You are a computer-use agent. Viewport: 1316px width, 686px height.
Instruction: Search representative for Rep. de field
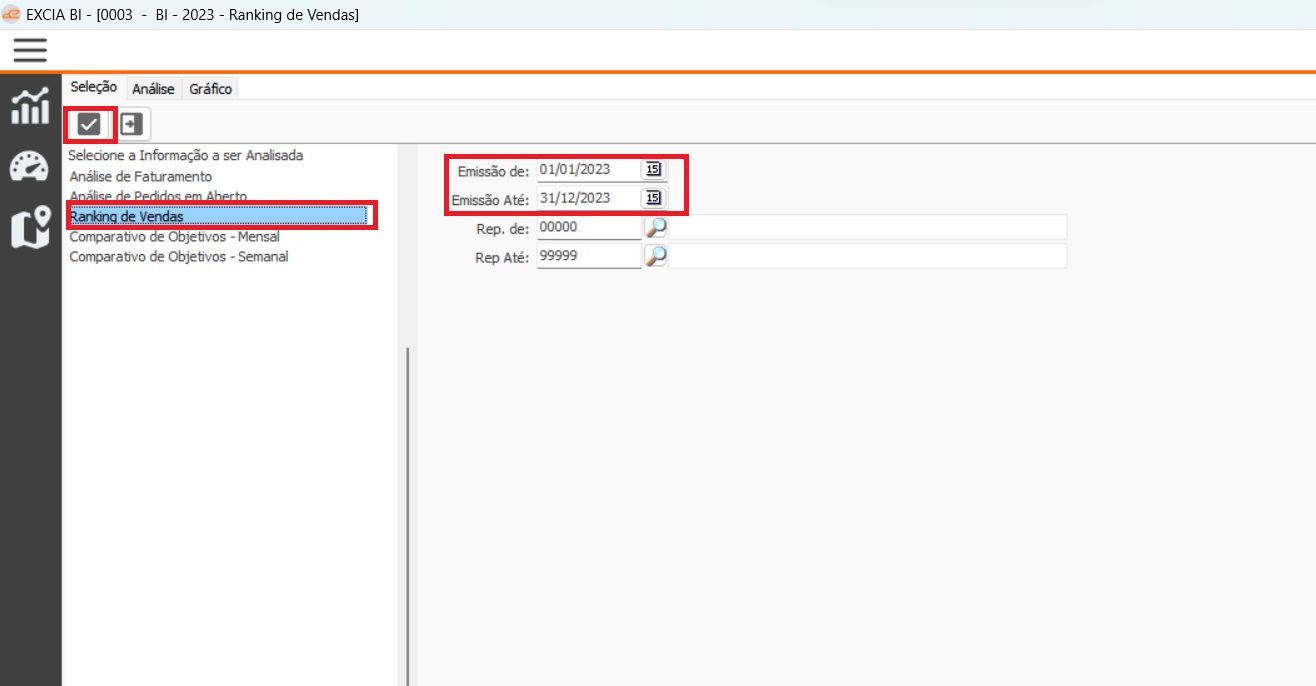tap(655, 228)
